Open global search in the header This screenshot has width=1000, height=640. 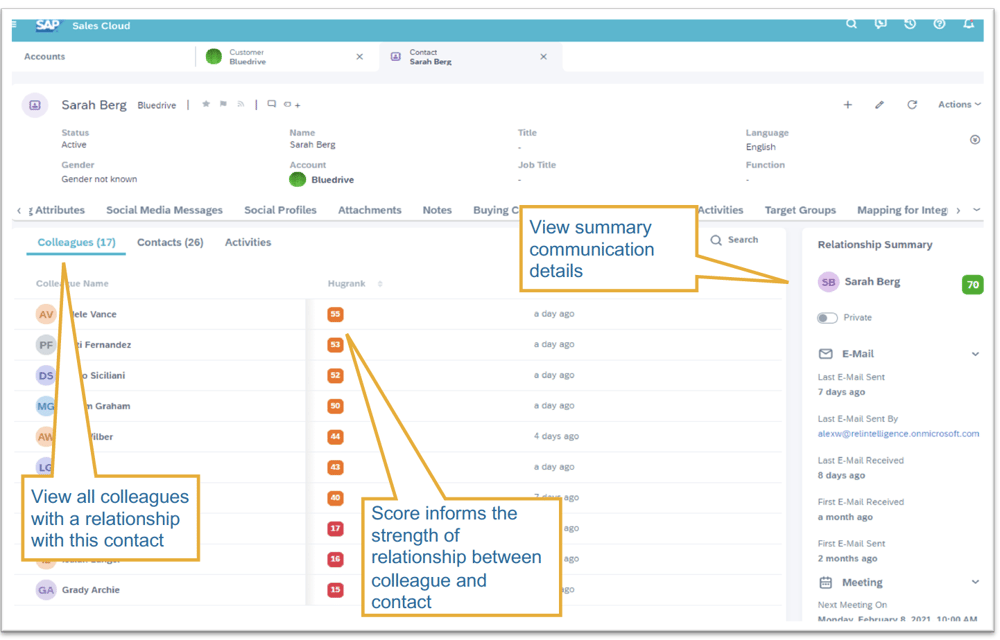851,24
